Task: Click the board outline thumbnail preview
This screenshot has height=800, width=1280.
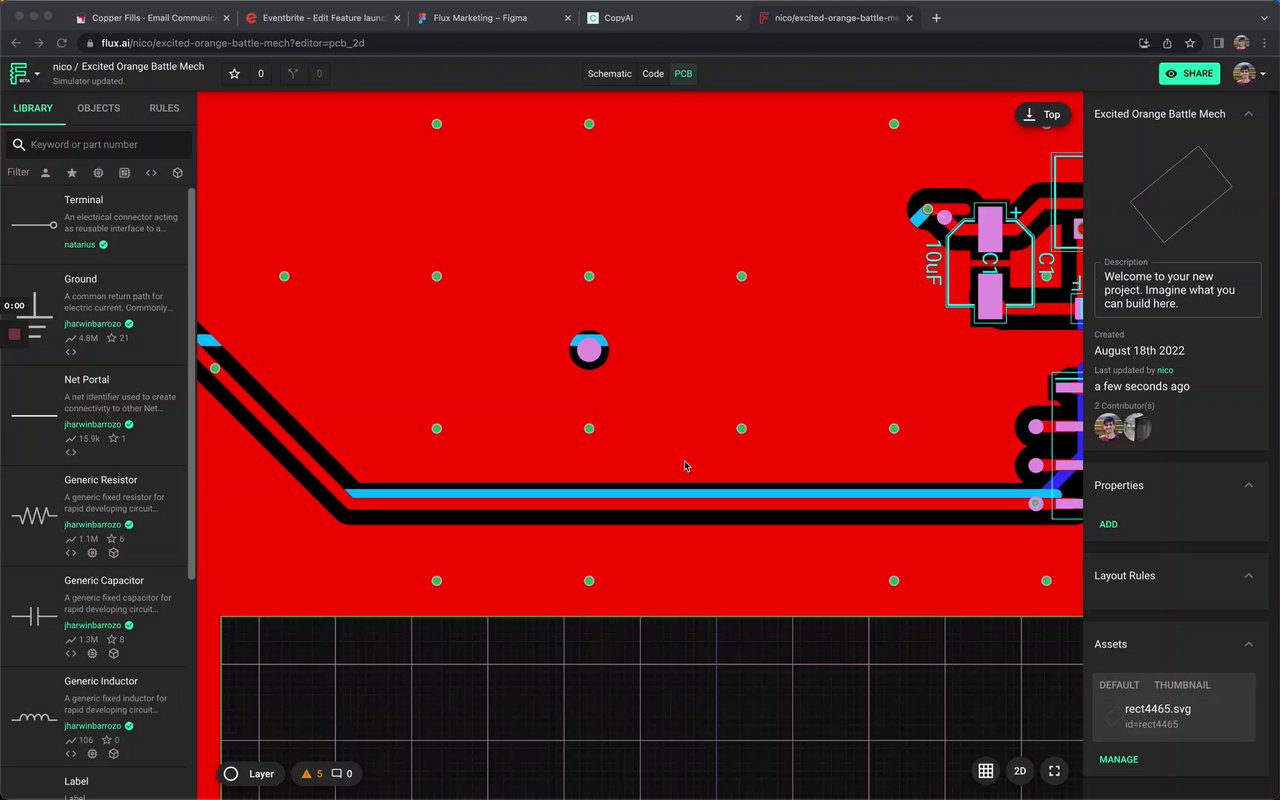Action: point(1181,194)
